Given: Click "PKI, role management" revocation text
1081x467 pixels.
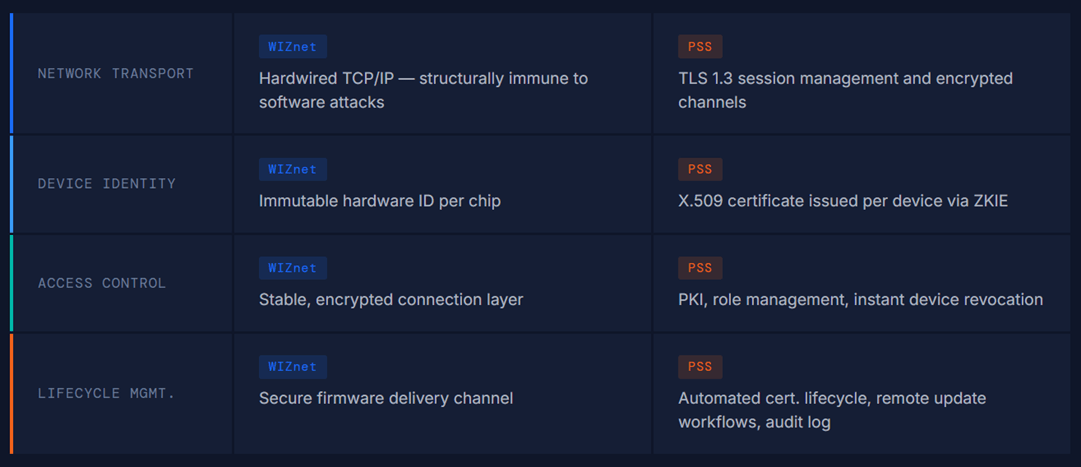Looking at the screenshot, I should pos(860,300).
